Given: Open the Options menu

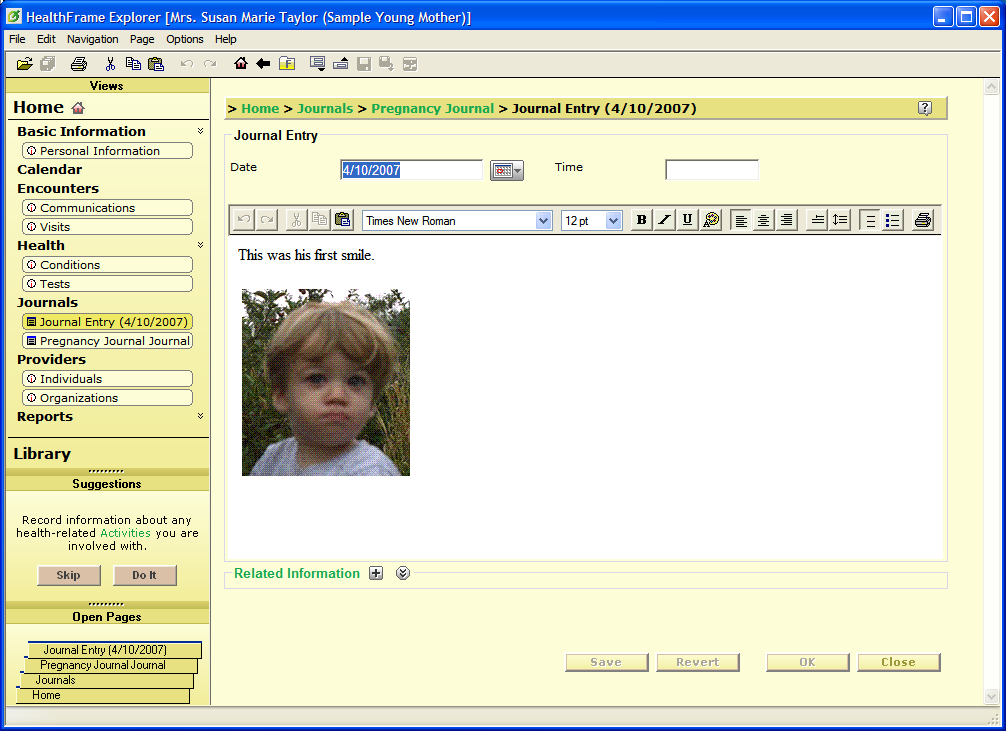Looking at the screenshot, I should 185,39.
